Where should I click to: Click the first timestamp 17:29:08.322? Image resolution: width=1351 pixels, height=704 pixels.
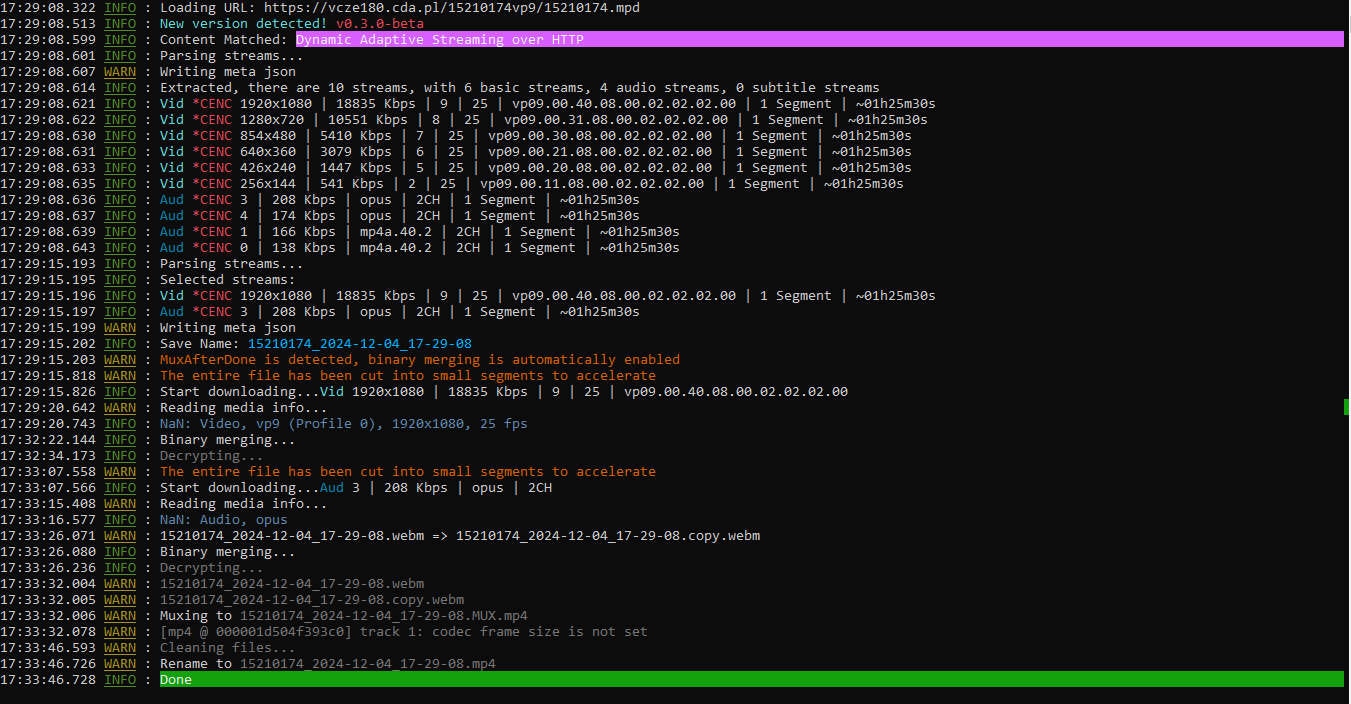pos(48,8)
